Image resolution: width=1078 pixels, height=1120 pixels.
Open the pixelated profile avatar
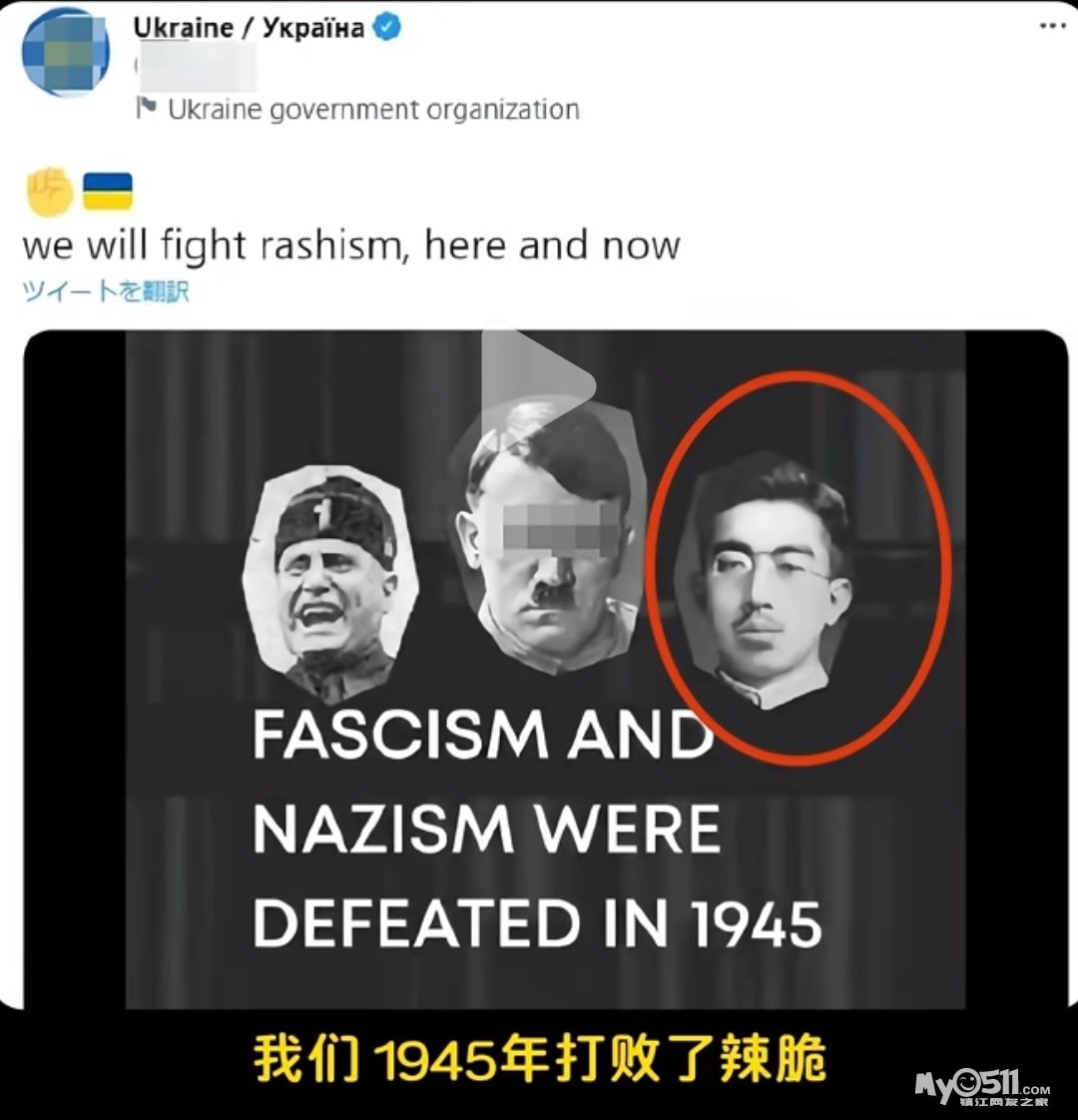point(66,54)
